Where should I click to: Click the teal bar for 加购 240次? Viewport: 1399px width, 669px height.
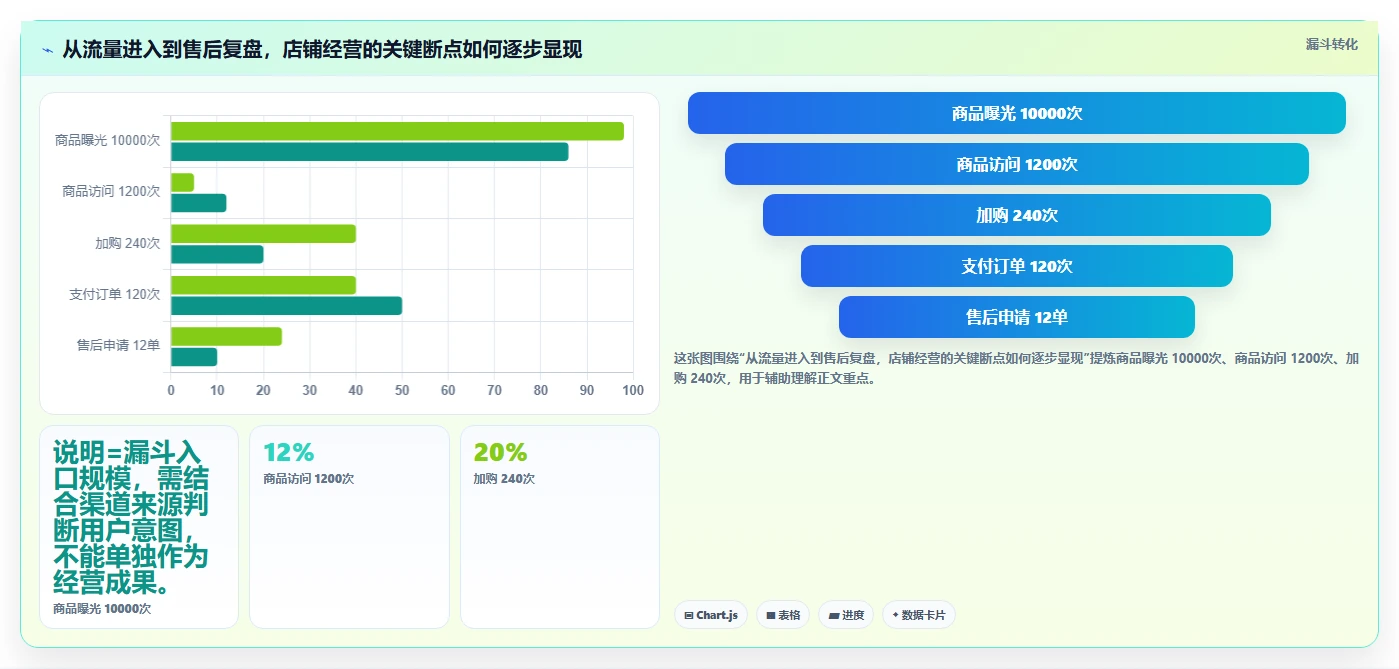click(x=217, y=254)
